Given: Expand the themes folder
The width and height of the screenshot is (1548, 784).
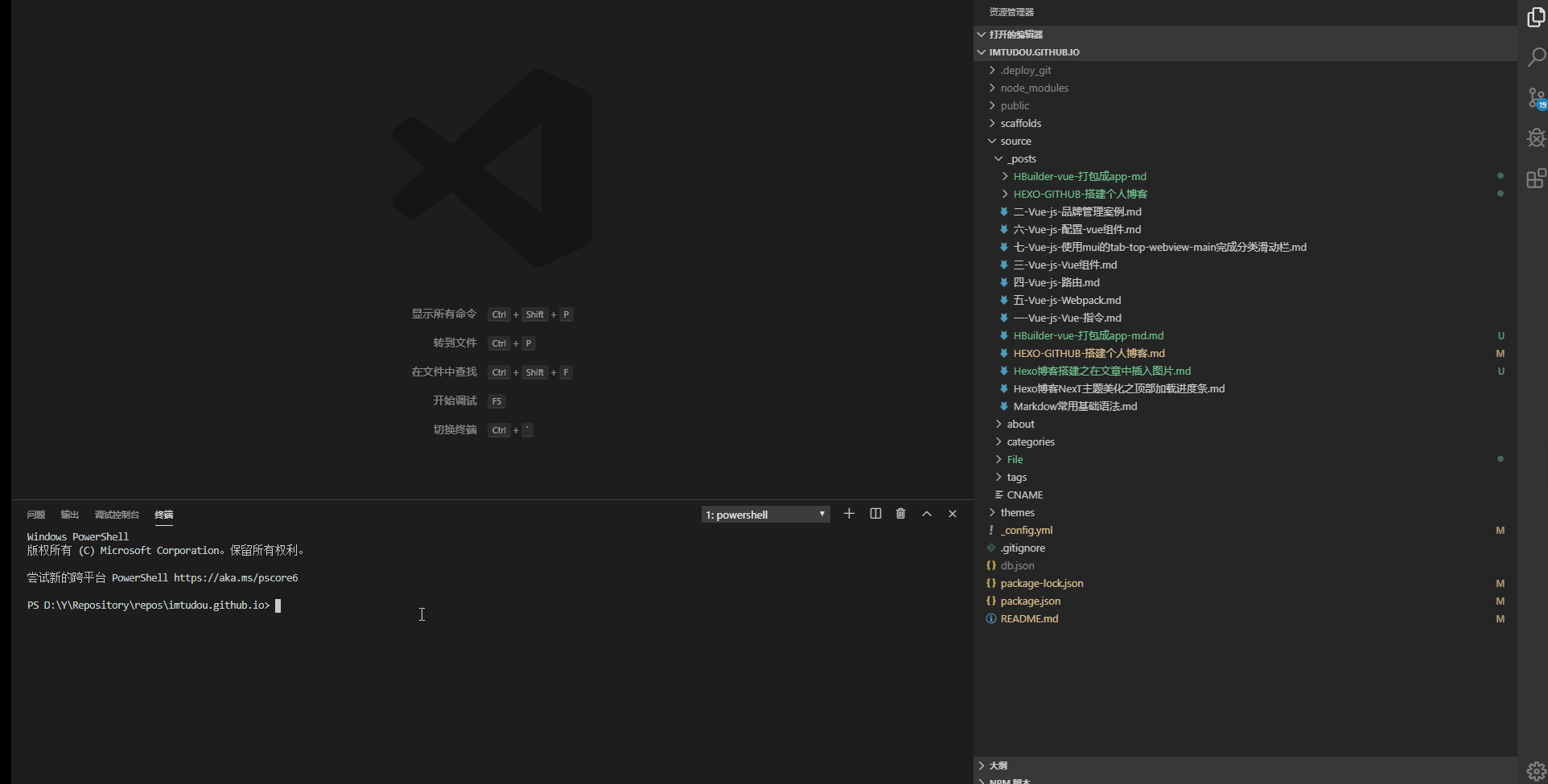Looking at the screenshot, I should coord(1017,513).
